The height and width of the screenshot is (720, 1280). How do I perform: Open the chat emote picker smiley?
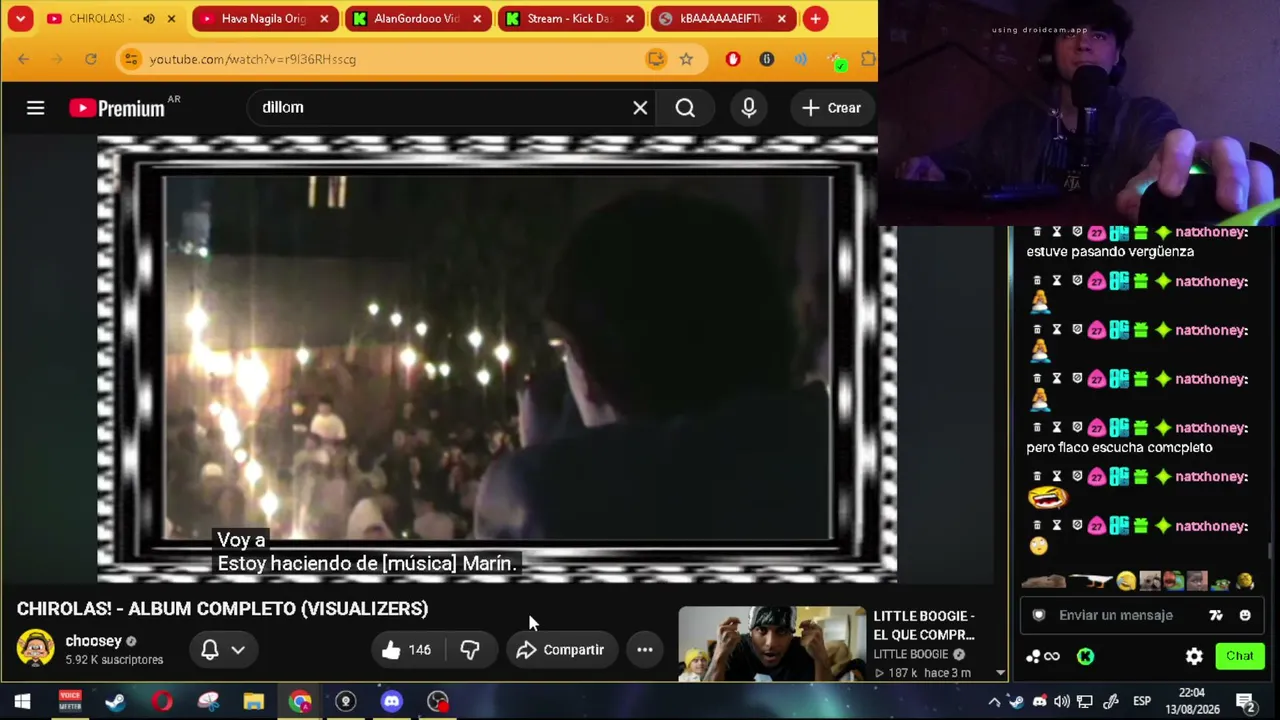[1245, 615]
